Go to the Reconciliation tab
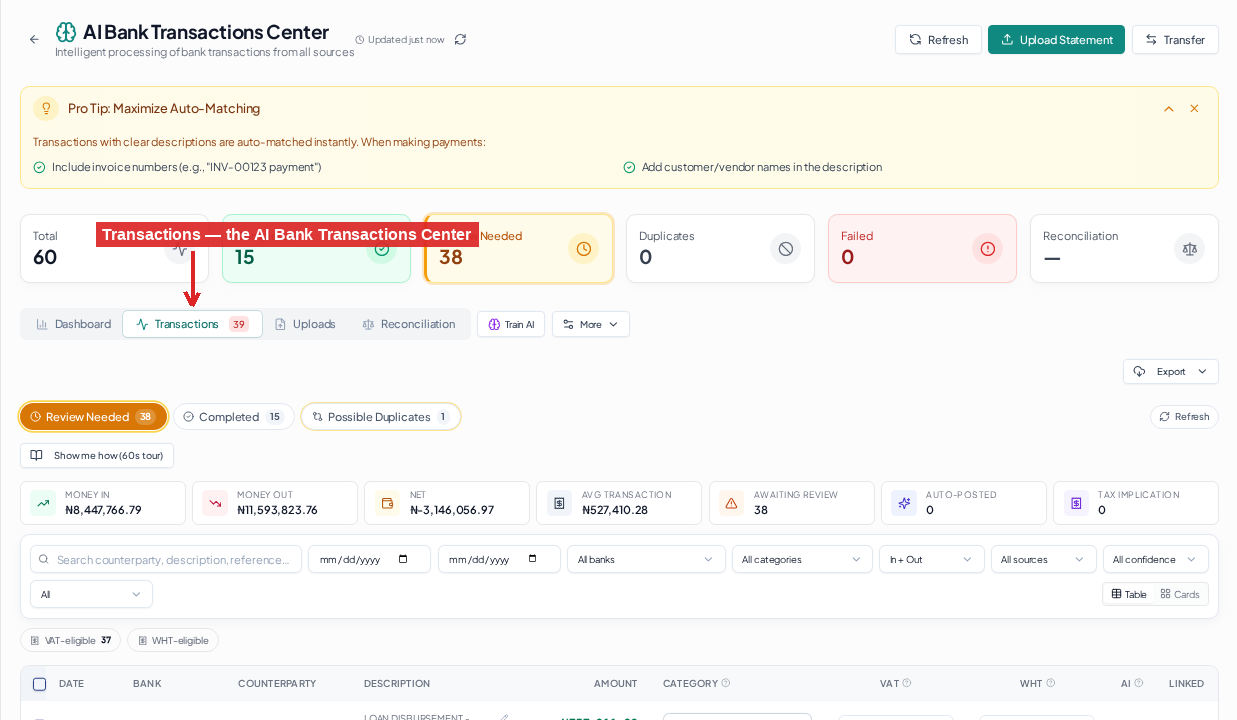The image size is (1237, 720). point(408,324)
